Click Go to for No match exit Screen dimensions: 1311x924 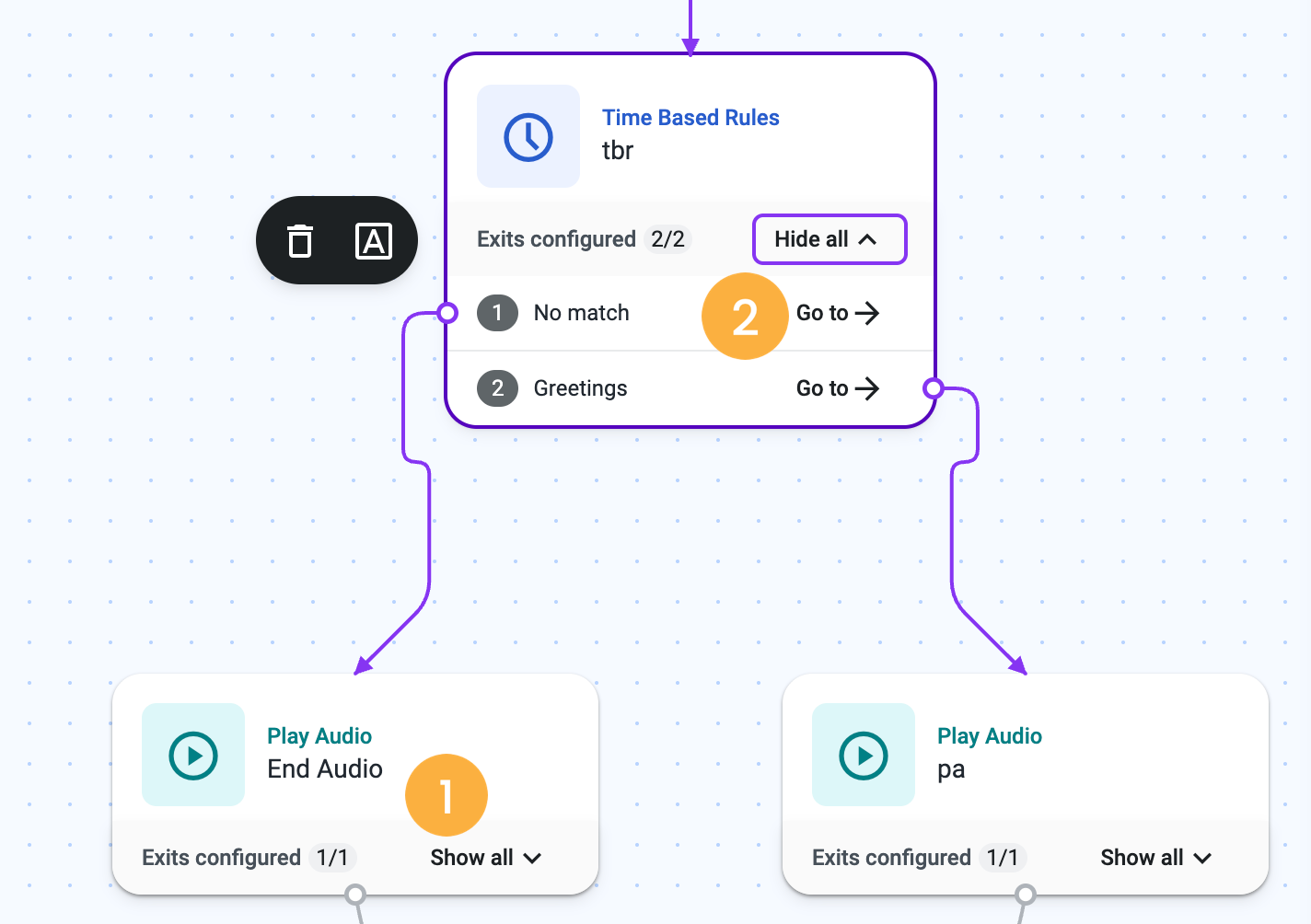click(x=838, y=313)
